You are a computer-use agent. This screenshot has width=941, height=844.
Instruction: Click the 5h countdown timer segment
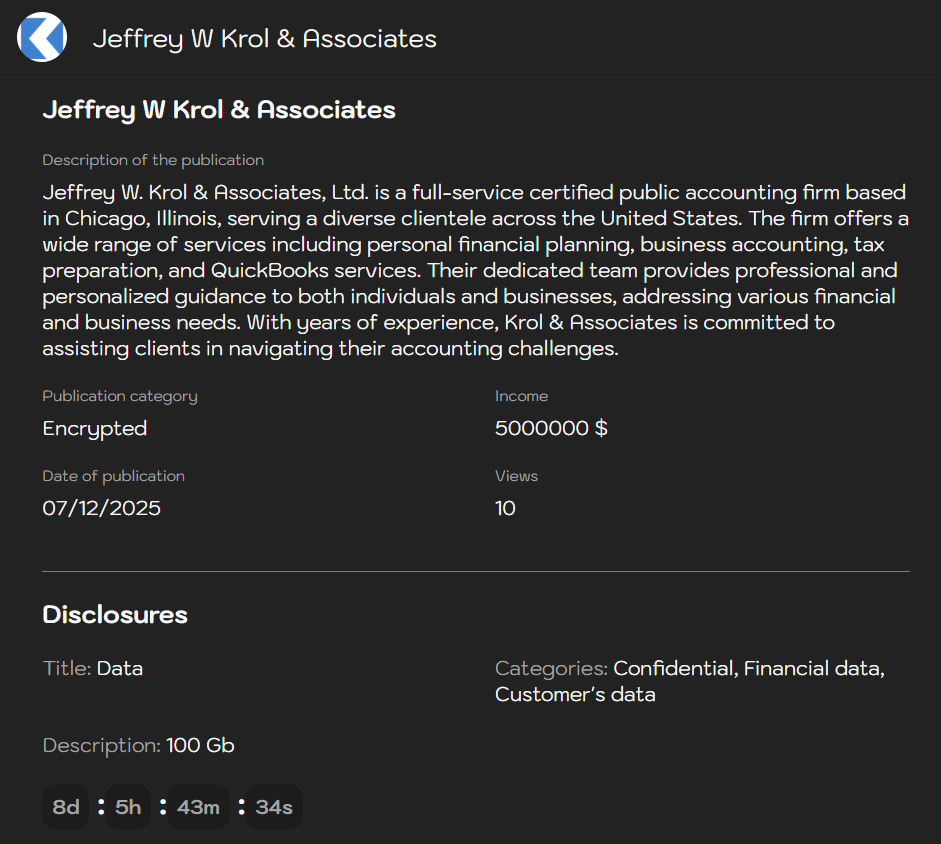[x=127, y=807]
